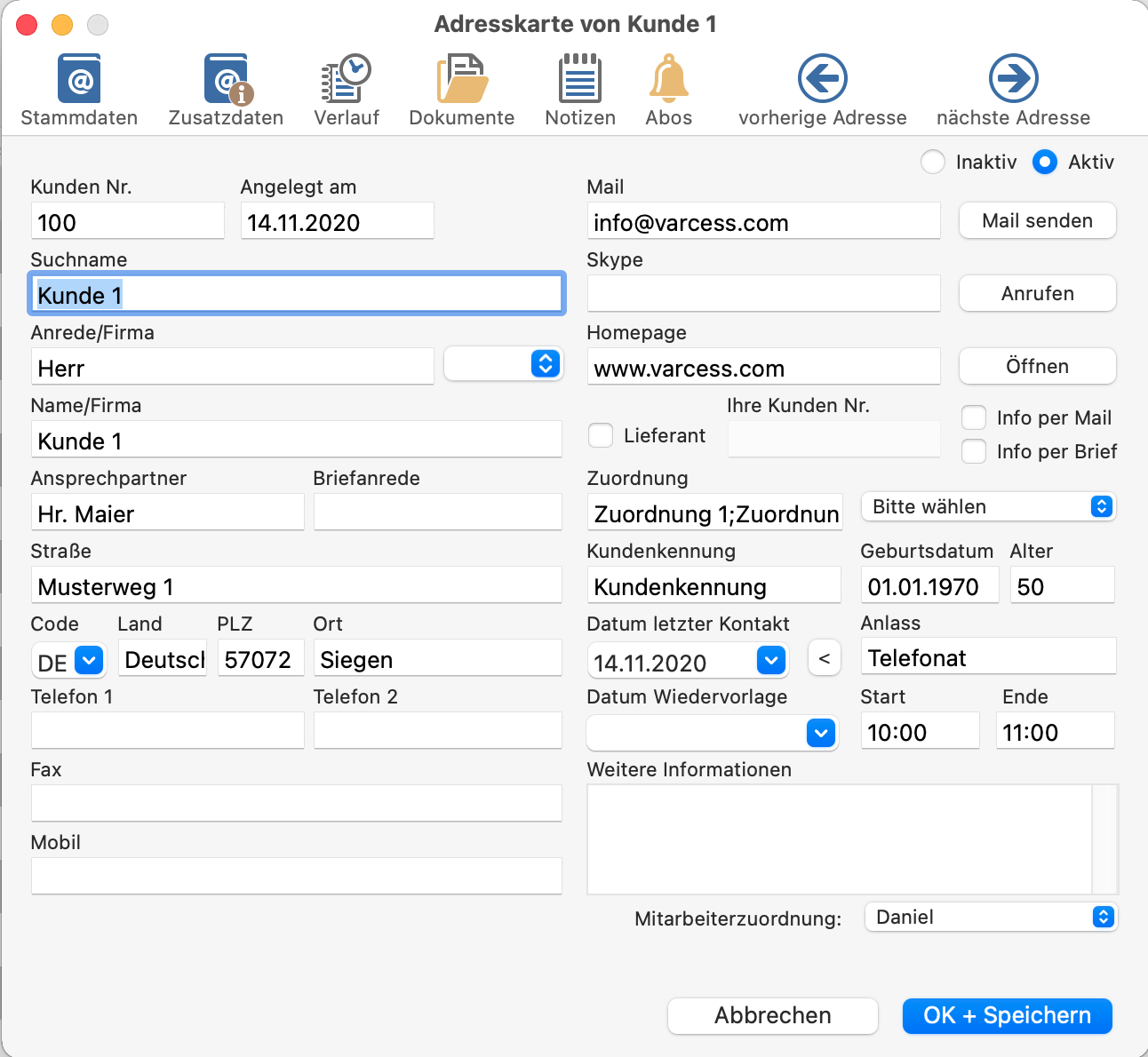Viewport: 1148px width, 1057px height.
Task: Open the Bitte wählen Zuordnung dropdown
Action: (989, 506)
